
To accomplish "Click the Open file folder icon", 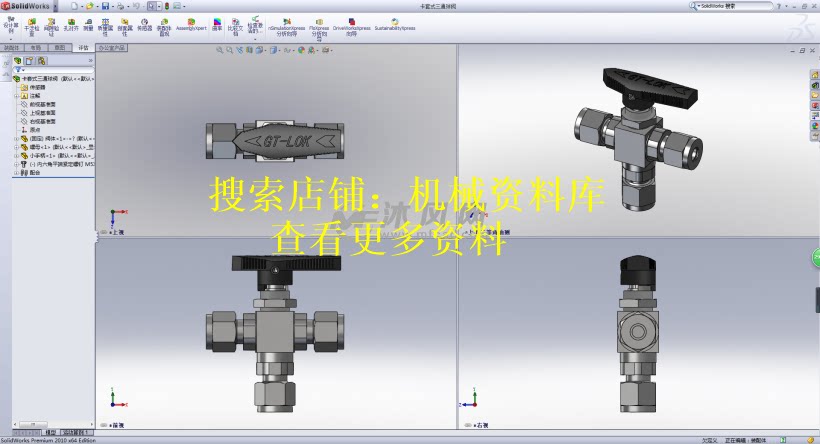I will coord(89,6).
